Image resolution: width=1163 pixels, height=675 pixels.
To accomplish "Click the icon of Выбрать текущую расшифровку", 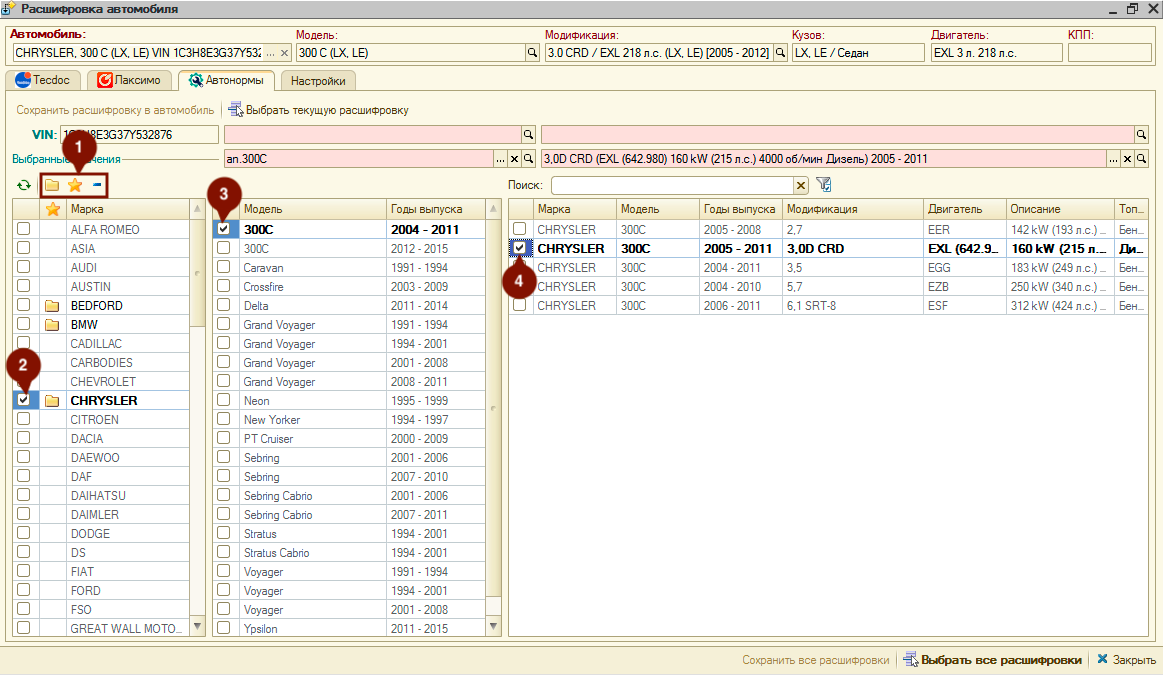I will (236, 110).
